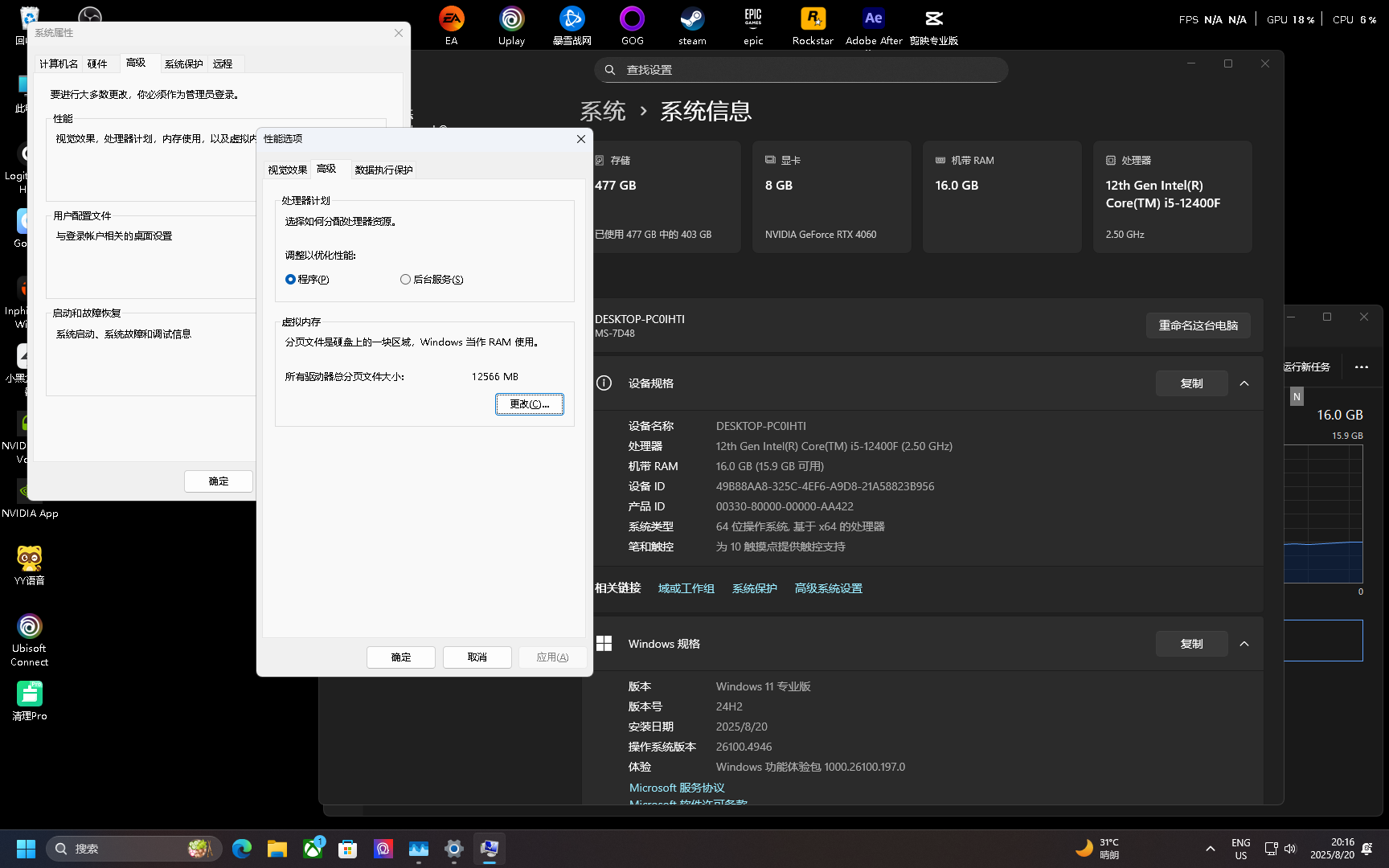Click the volume icon in system tray
This screenshot has width=1389, height=868.
1290,849
